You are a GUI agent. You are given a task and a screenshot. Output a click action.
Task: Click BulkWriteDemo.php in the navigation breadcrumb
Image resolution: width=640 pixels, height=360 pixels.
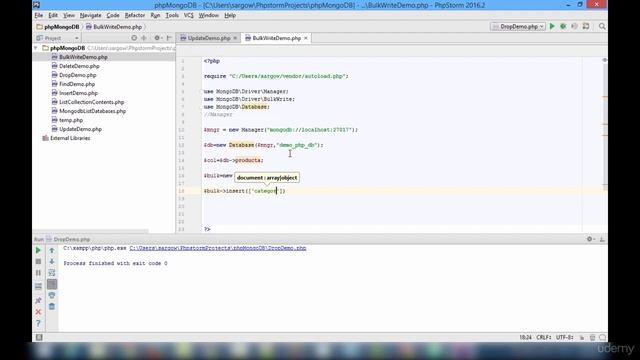[114, 27]
